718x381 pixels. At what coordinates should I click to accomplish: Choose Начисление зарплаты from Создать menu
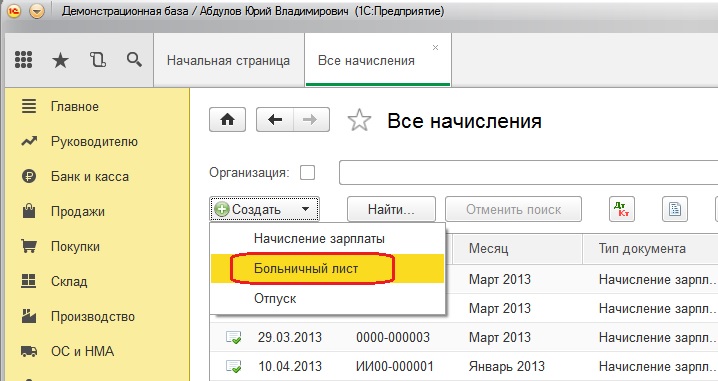327,239
